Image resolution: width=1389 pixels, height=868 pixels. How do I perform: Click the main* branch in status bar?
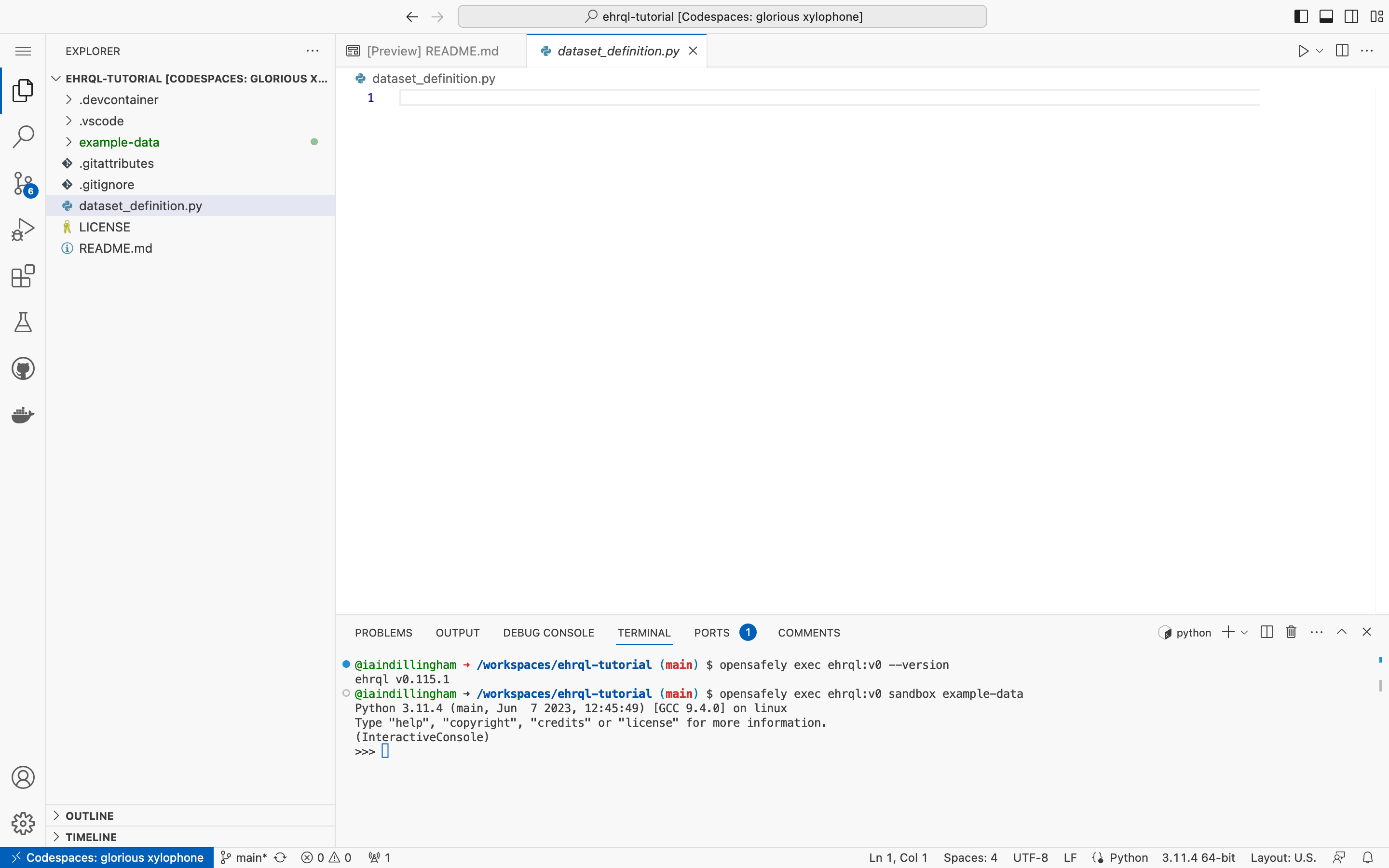click(245, 858)
